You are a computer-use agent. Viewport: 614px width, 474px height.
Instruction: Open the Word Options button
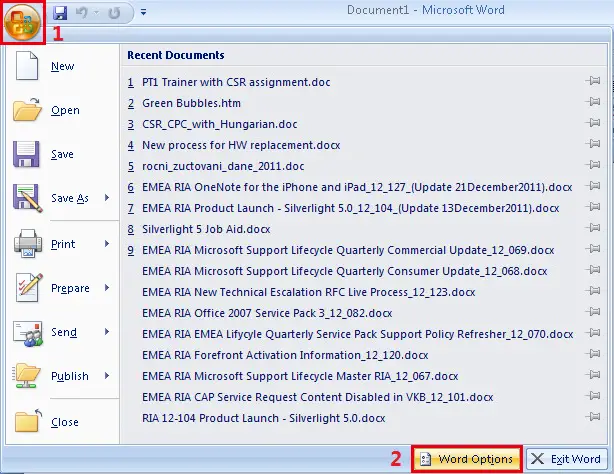click(x=466, y=459)
